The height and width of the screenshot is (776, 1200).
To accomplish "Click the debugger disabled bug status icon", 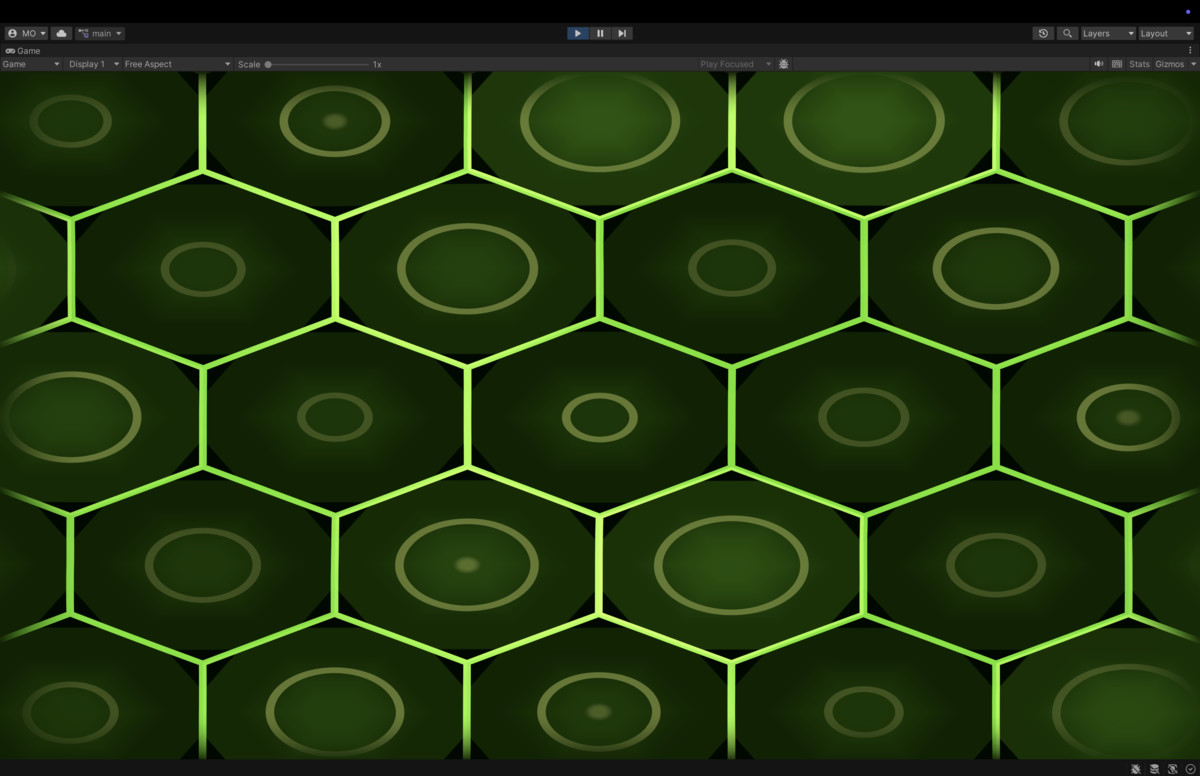I will [x=1137, y=769].
